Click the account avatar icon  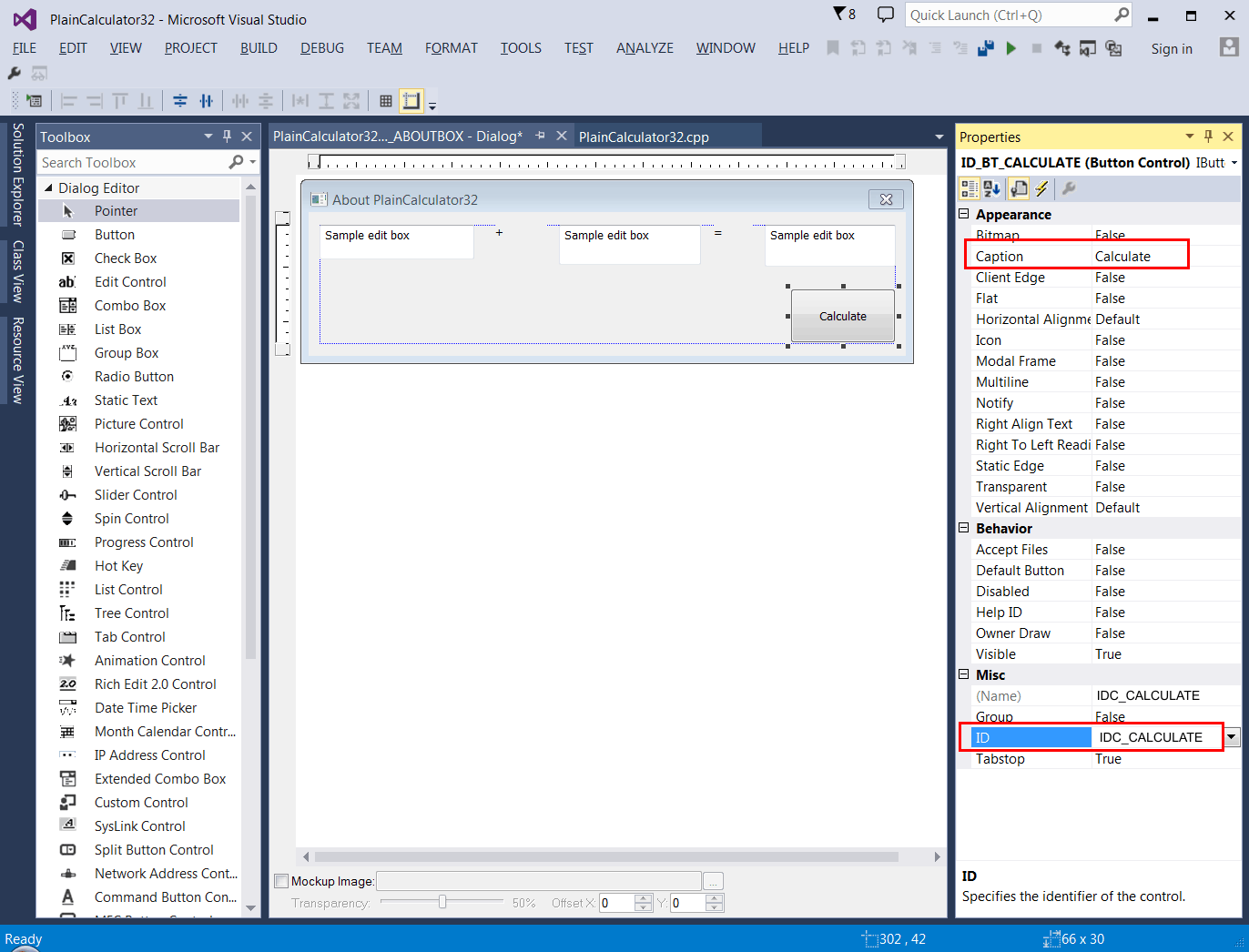click(1229, 47)
